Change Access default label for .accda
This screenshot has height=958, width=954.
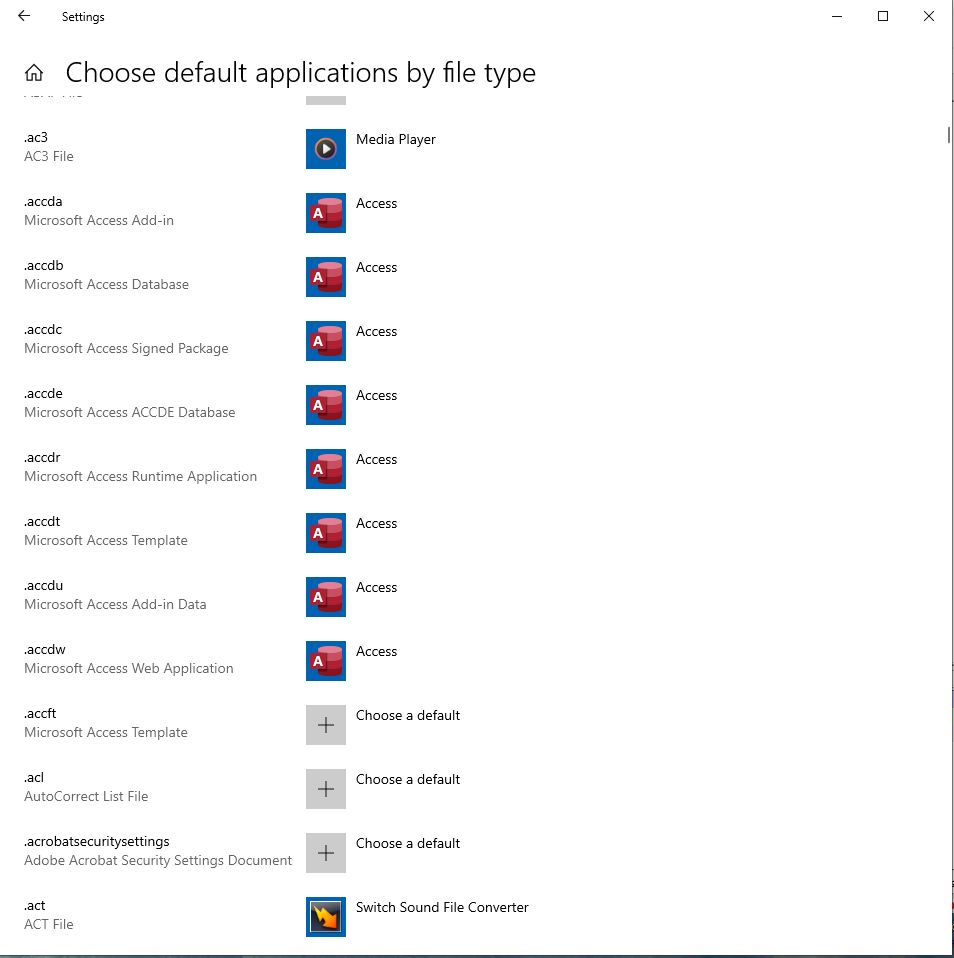[376, 203]
